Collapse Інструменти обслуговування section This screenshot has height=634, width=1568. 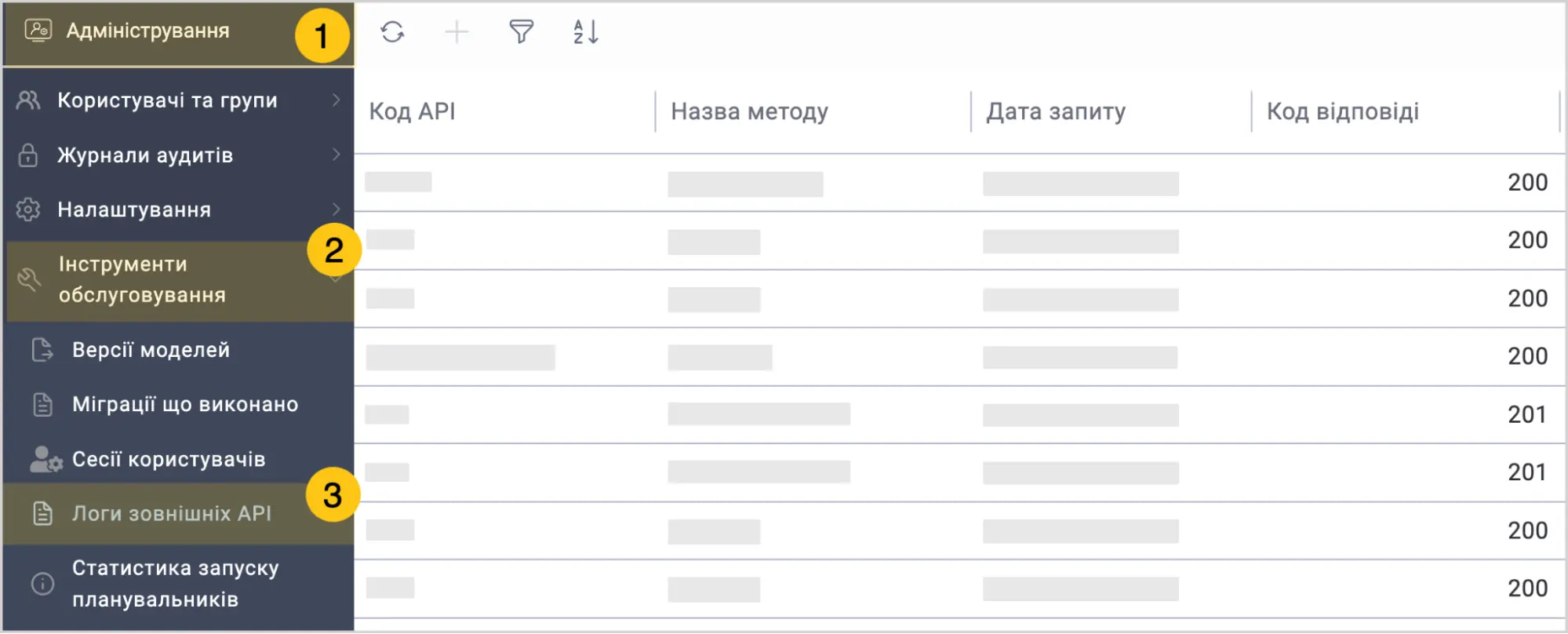point(141,280)
